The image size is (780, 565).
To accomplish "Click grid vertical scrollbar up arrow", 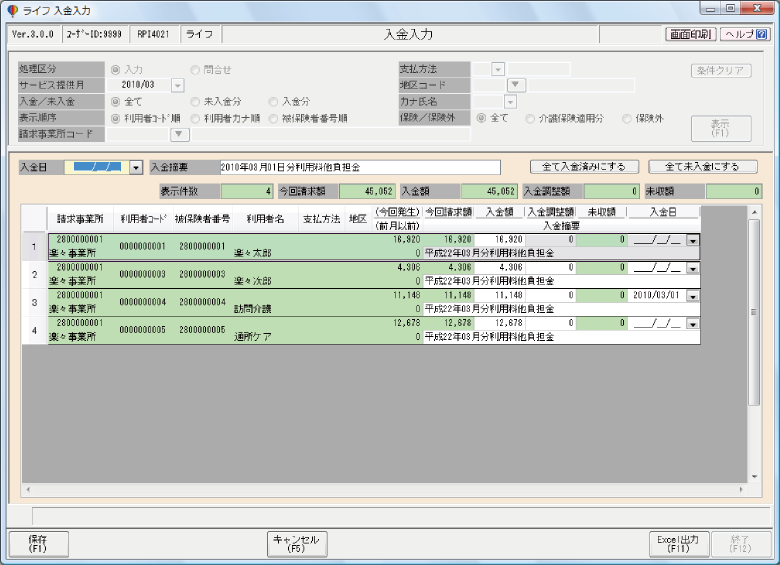I will click(754, 212).
